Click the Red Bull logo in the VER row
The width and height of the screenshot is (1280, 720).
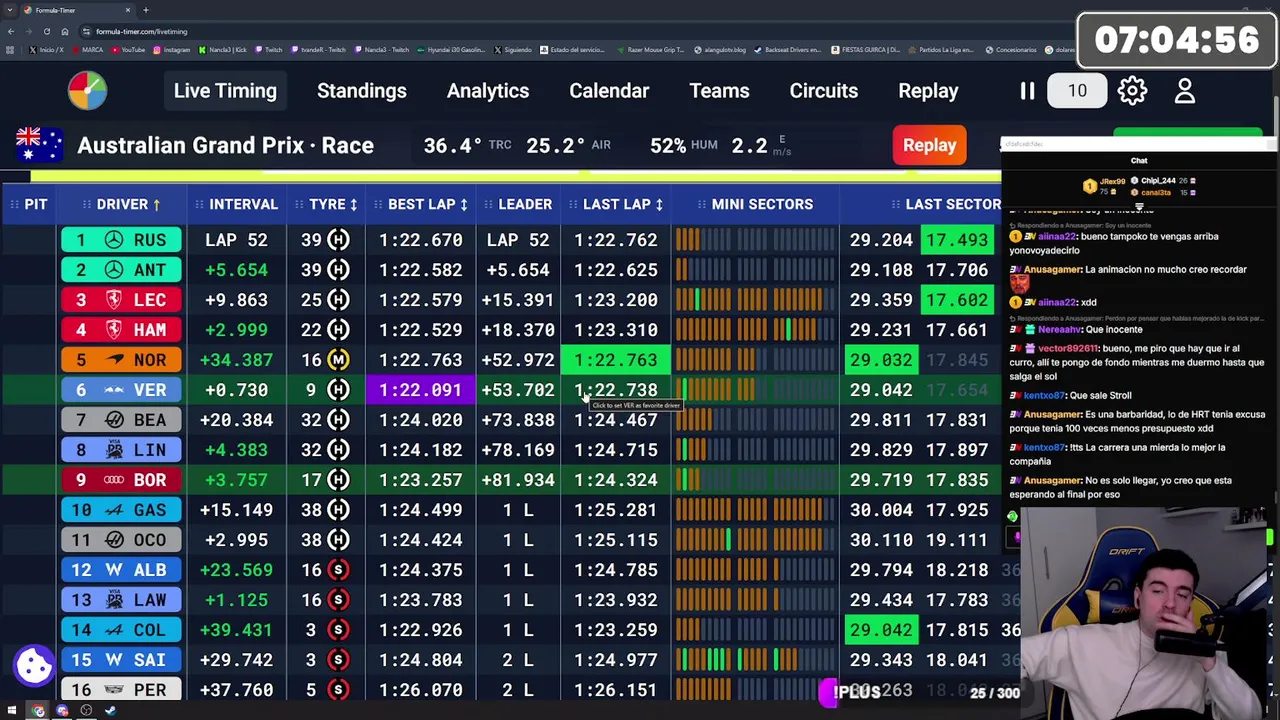click(x=115, y=390)
